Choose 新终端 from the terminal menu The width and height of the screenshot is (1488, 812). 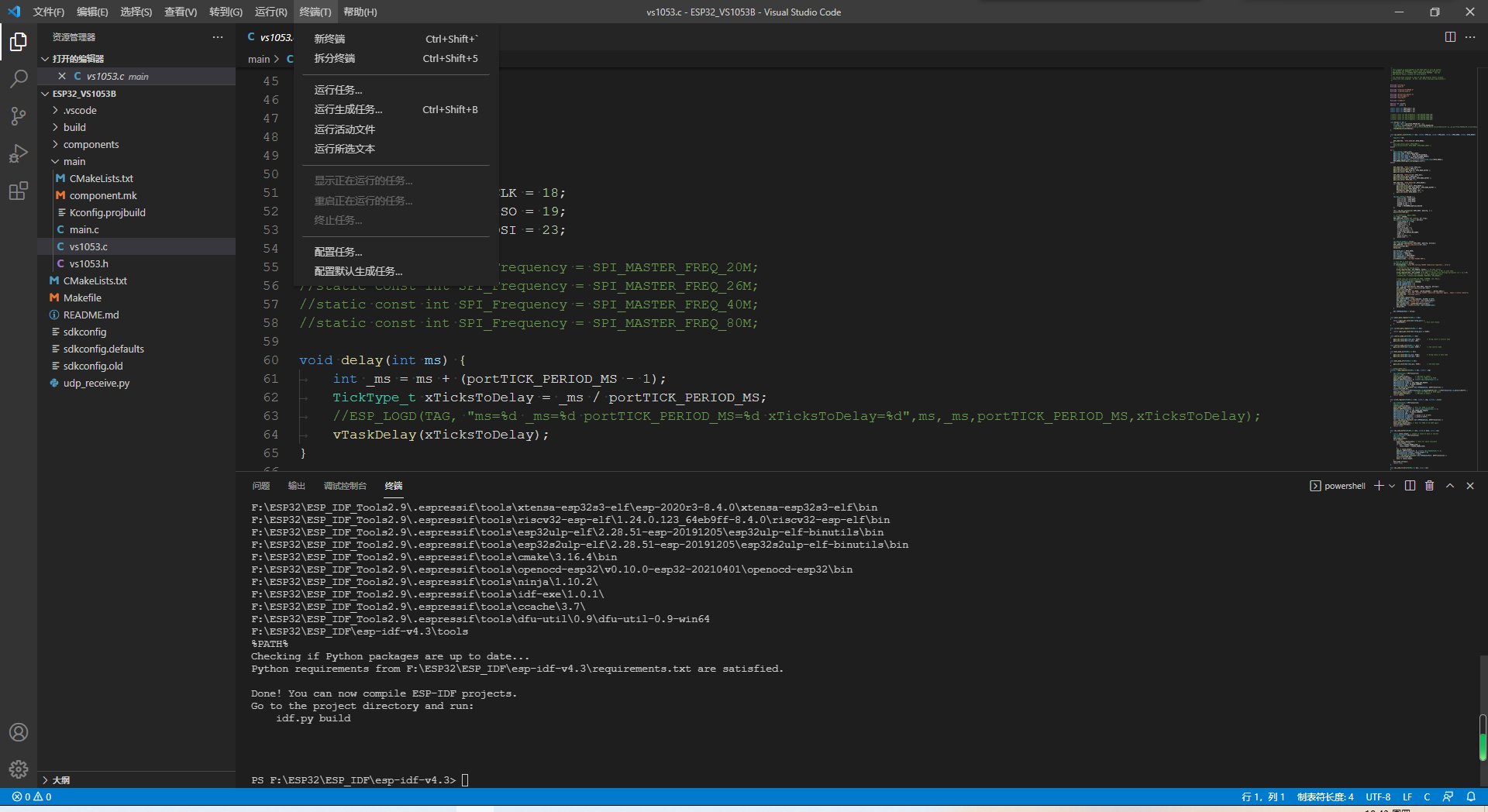[396, 39]
